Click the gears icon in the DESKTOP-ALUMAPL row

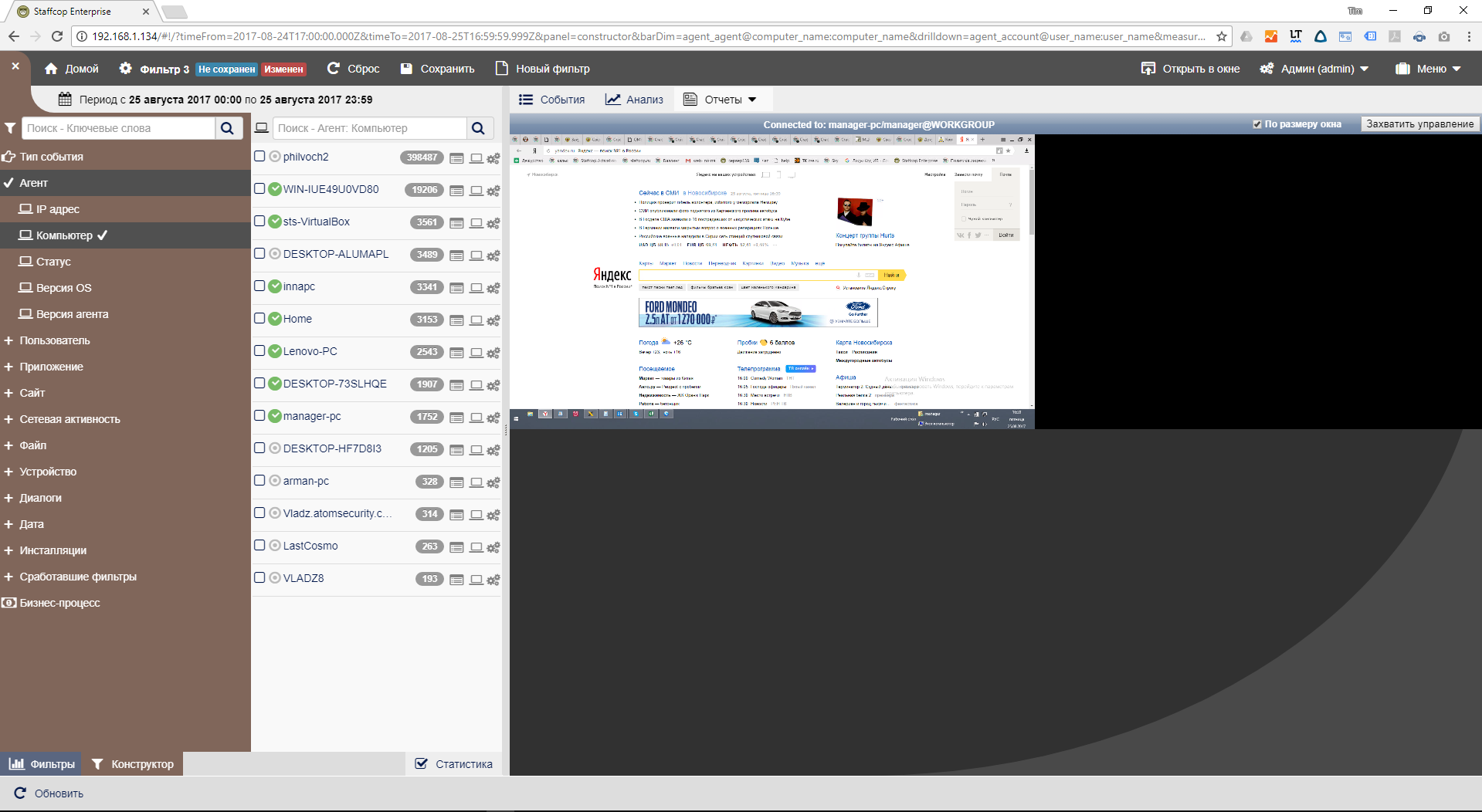pyautogui.click(x=493, y=255)
